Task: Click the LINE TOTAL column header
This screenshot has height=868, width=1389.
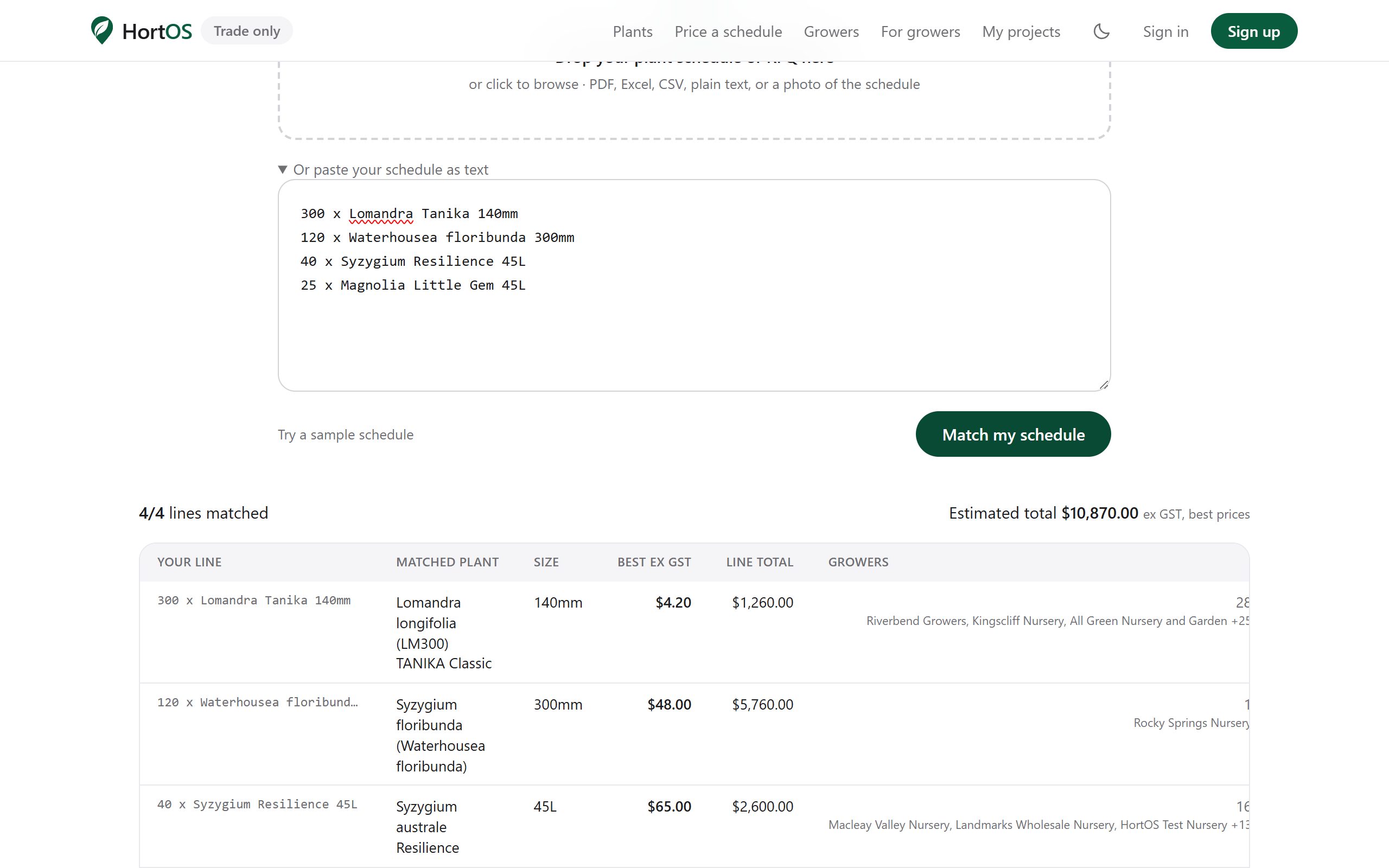Action: (760, 562)
